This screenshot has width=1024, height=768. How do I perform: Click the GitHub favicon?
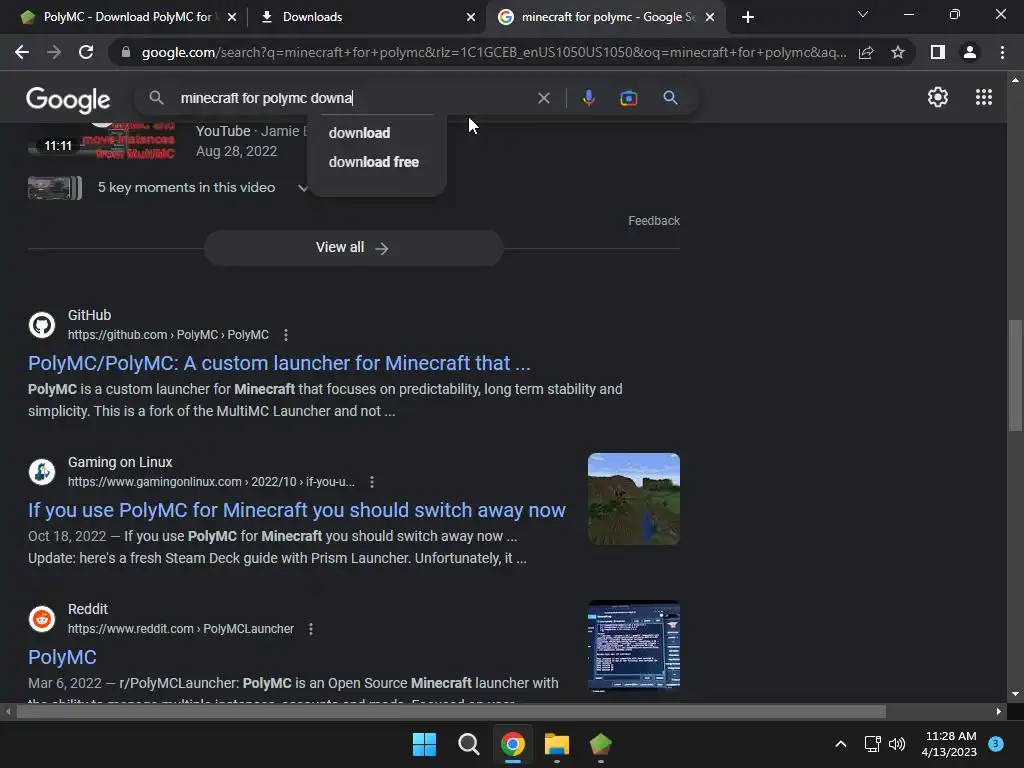(x=42, y=325)
